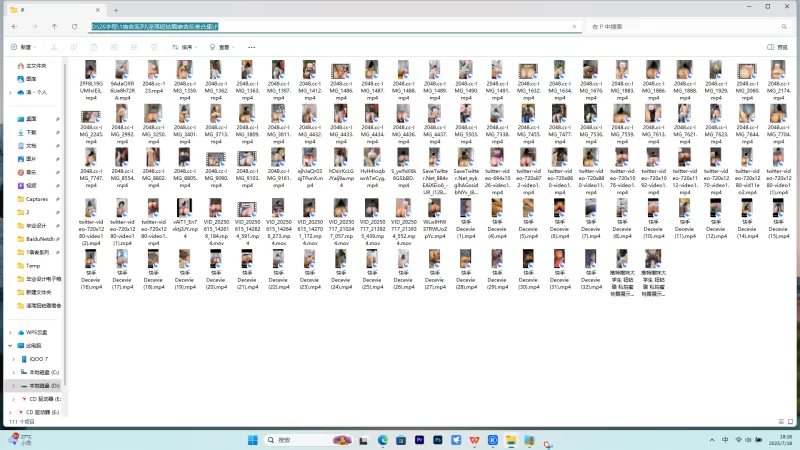Open Adobe Photoshop from the taskbar

pos(438,440)
